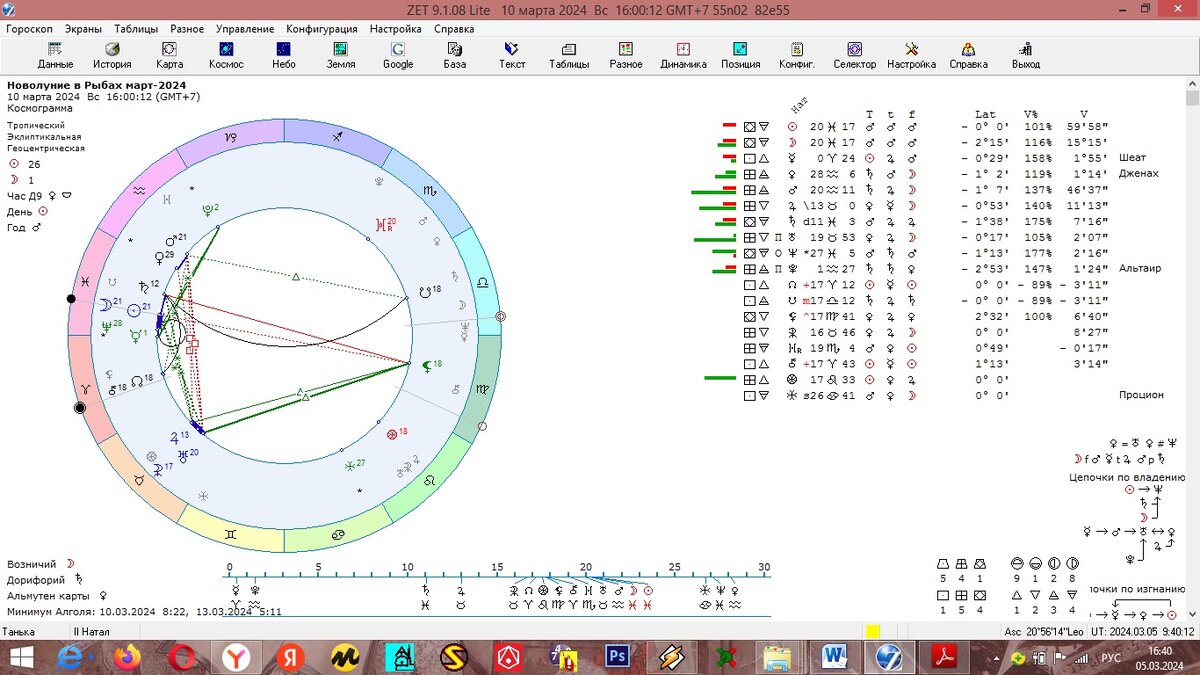Open the Гороскоп menu
Image resolution: width=1200 pixels, height=675 pixels.
30,29
